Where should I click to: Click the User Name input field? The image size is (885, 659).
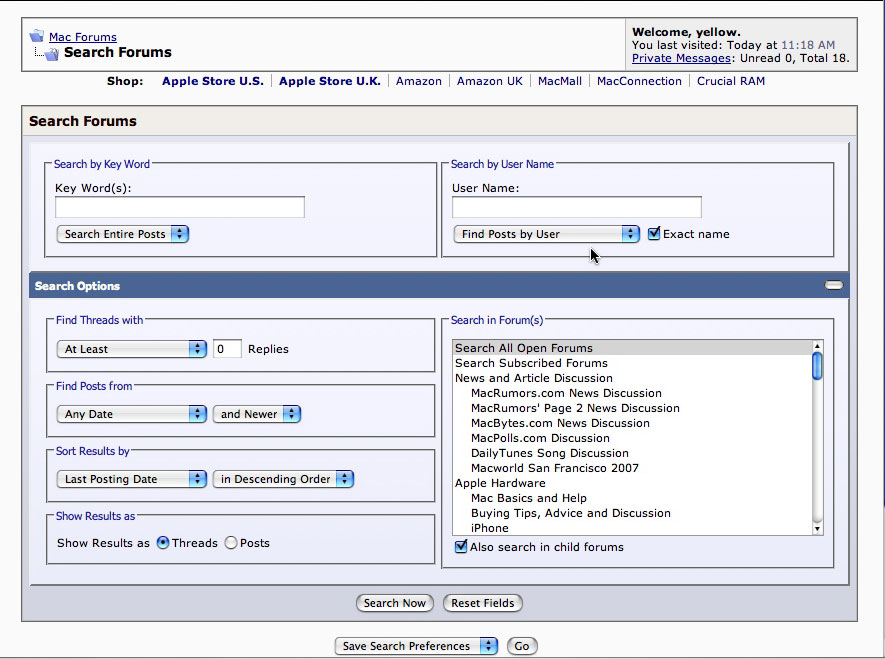(x=577, y=207)
